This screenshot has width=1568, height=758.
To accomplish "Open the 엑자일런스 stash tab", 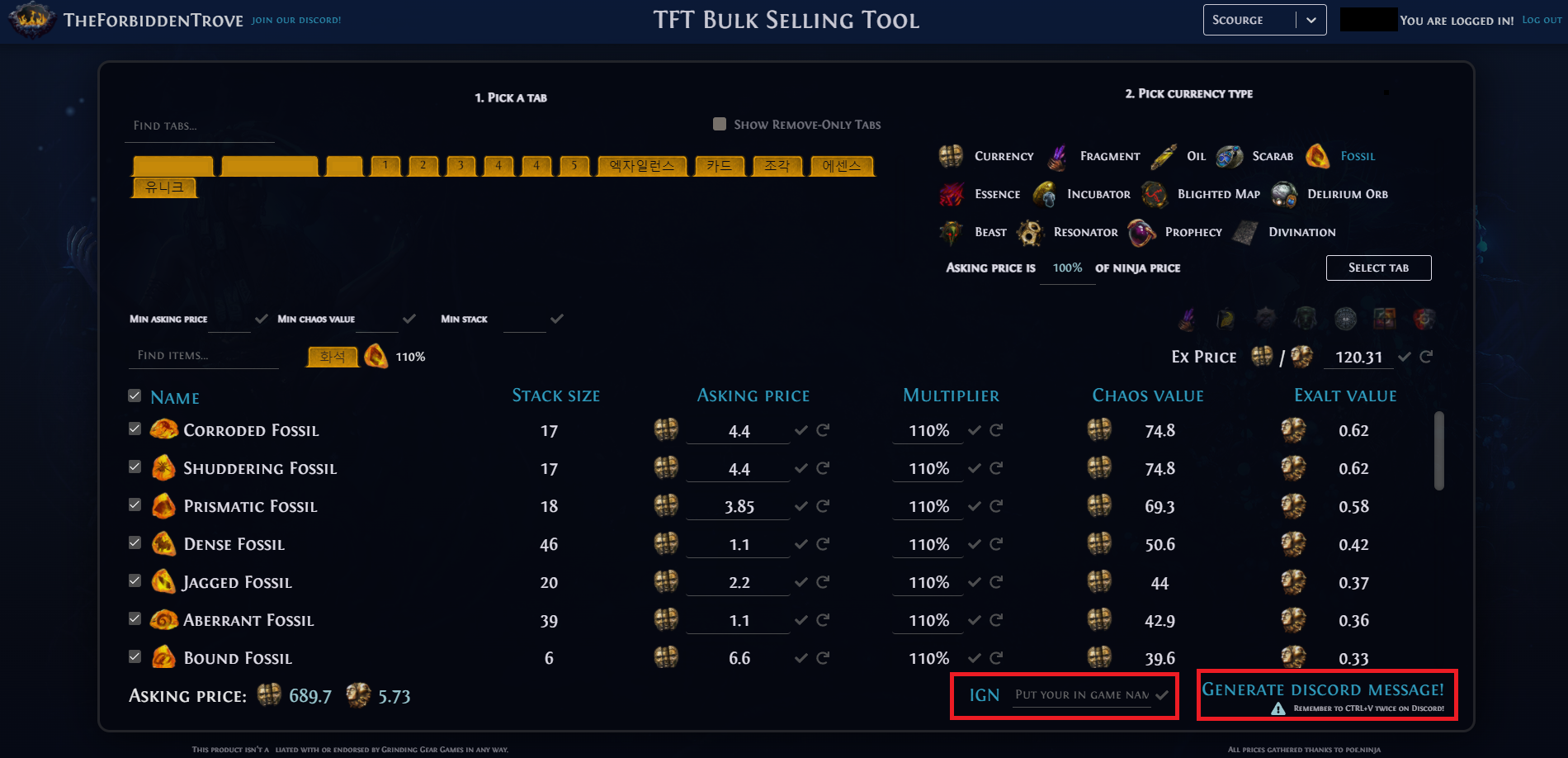I will (x=642, y=166).
